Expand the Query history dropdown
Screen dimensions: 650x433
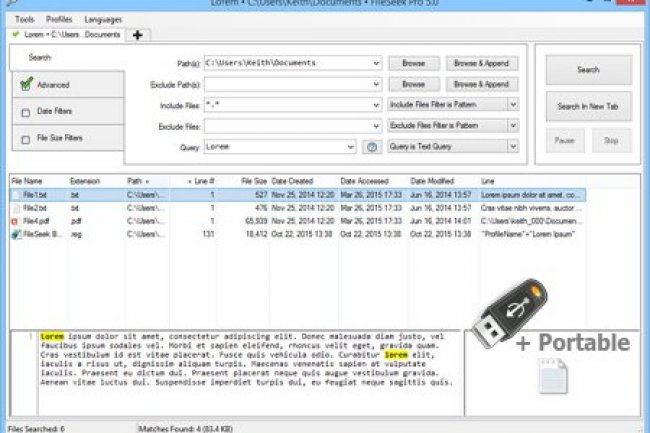click(351, 147)
